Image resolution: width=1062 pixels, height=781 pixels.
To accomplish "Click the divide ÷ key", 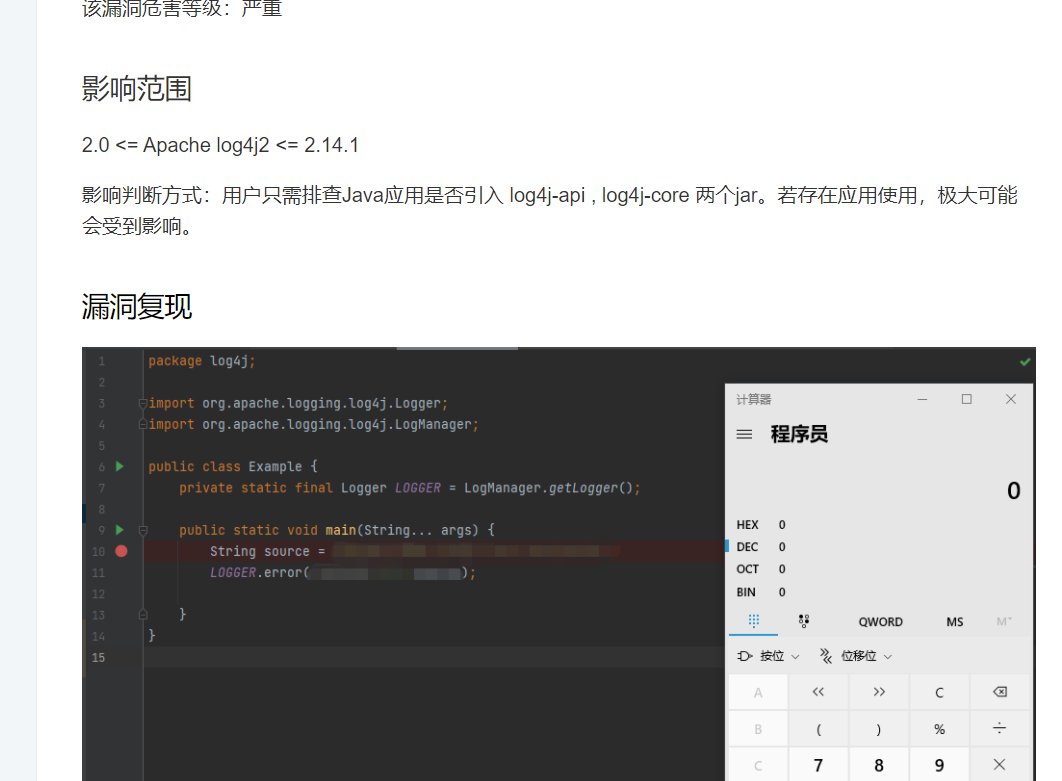I will pyautogui.click(x=1000, y=729).
